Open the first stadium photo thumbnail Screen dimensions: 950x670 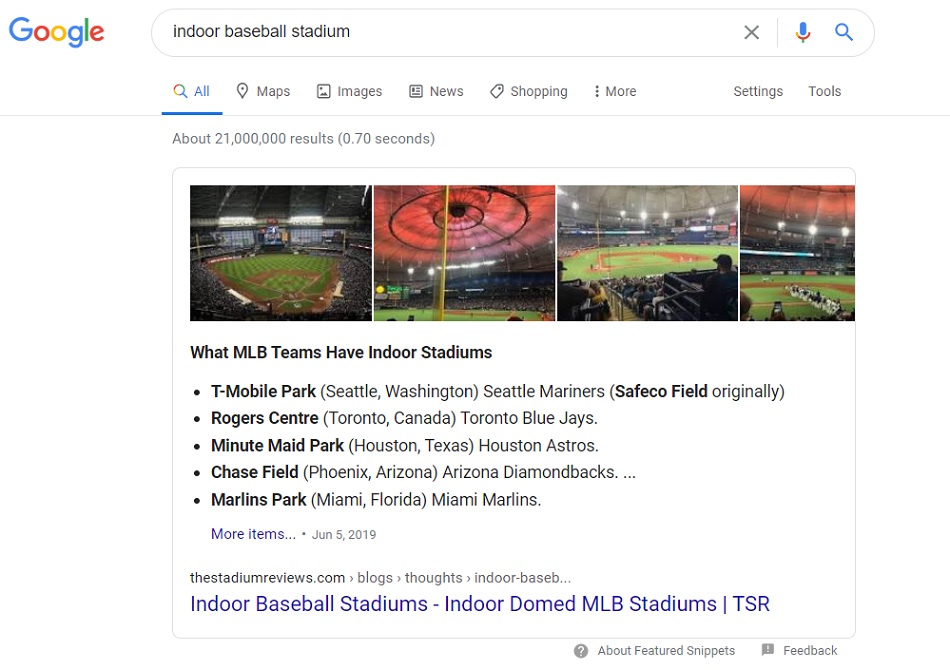tap(281, 253)
